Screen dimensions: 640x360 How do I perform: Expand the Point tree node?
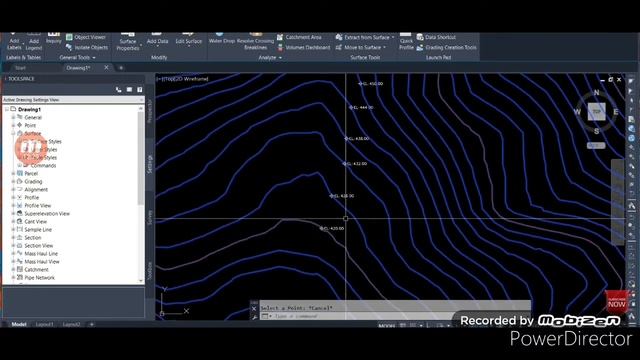point(13,125)
